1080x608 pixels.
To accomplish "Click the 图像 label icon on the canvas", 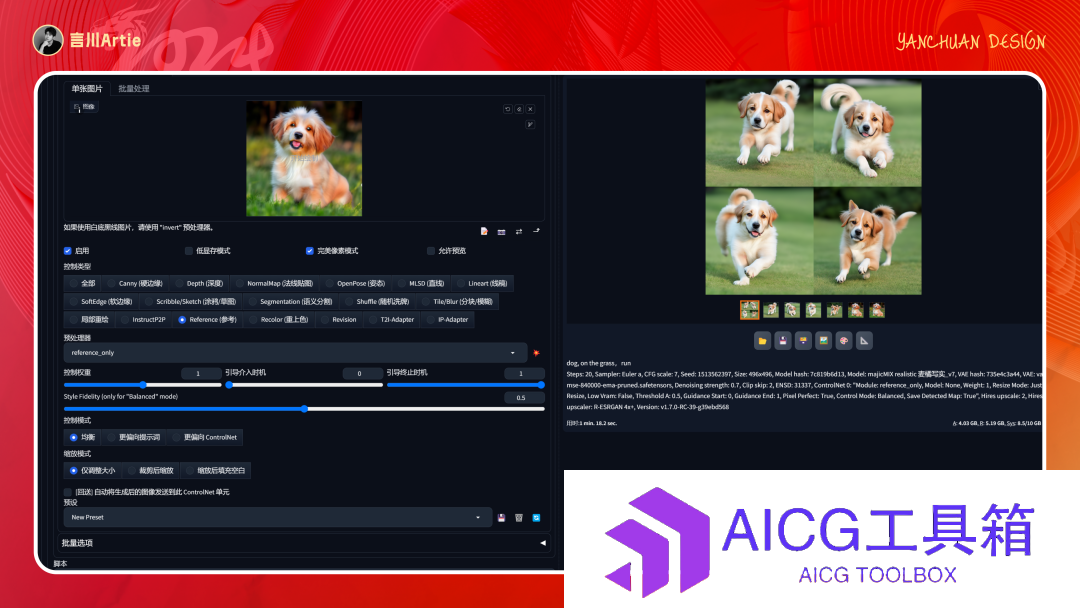I will coord(85,107).
